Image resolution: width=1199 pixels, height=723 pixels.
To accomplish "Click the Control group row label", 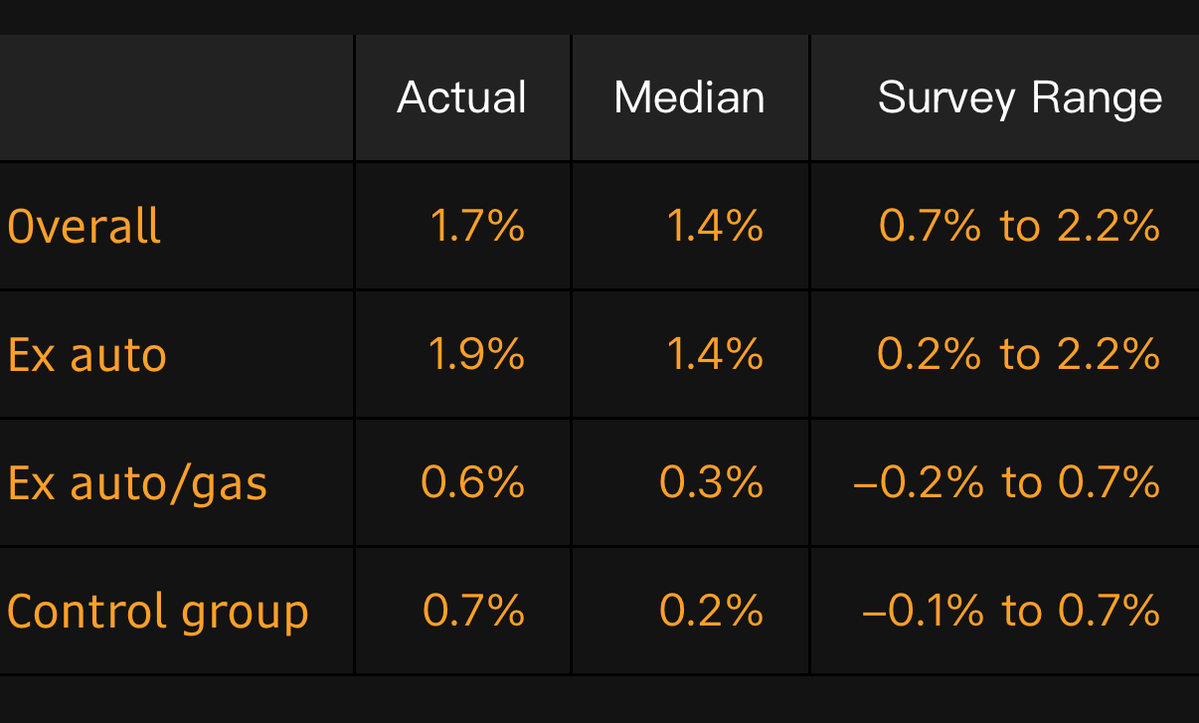I will point(158,611).
